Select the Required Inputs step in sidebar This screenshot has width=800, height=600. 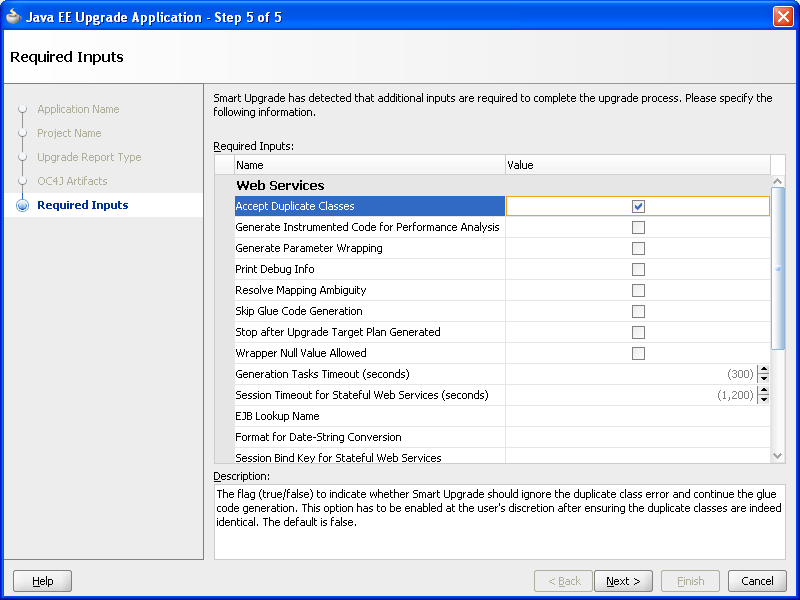click(x=83, y=205)
